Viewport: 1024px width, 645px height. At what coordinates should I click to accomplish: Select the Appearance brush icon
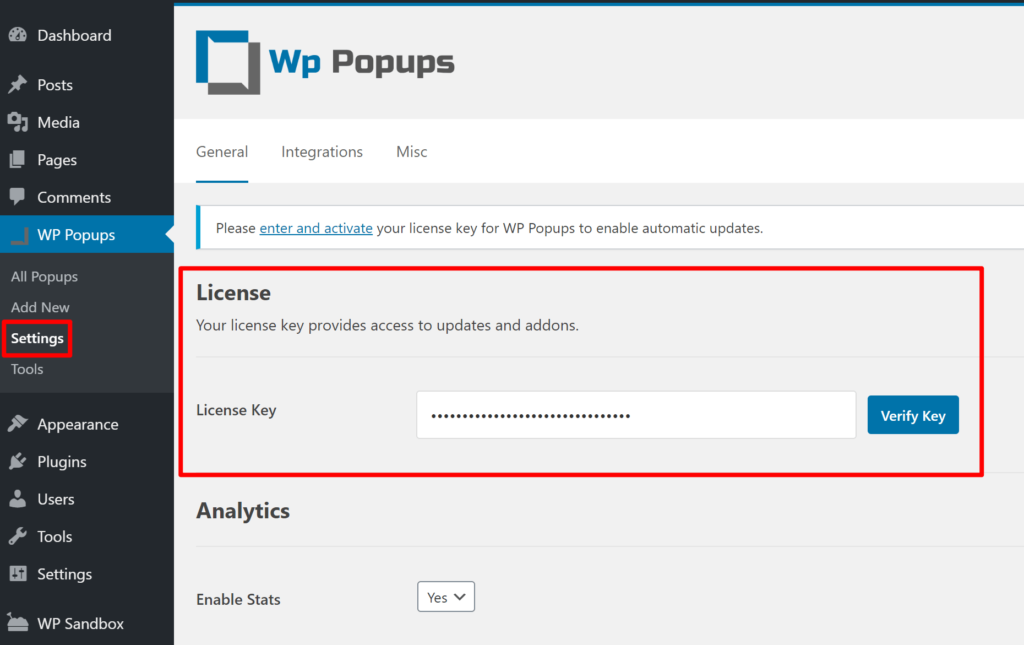click(x=20, y=424)
